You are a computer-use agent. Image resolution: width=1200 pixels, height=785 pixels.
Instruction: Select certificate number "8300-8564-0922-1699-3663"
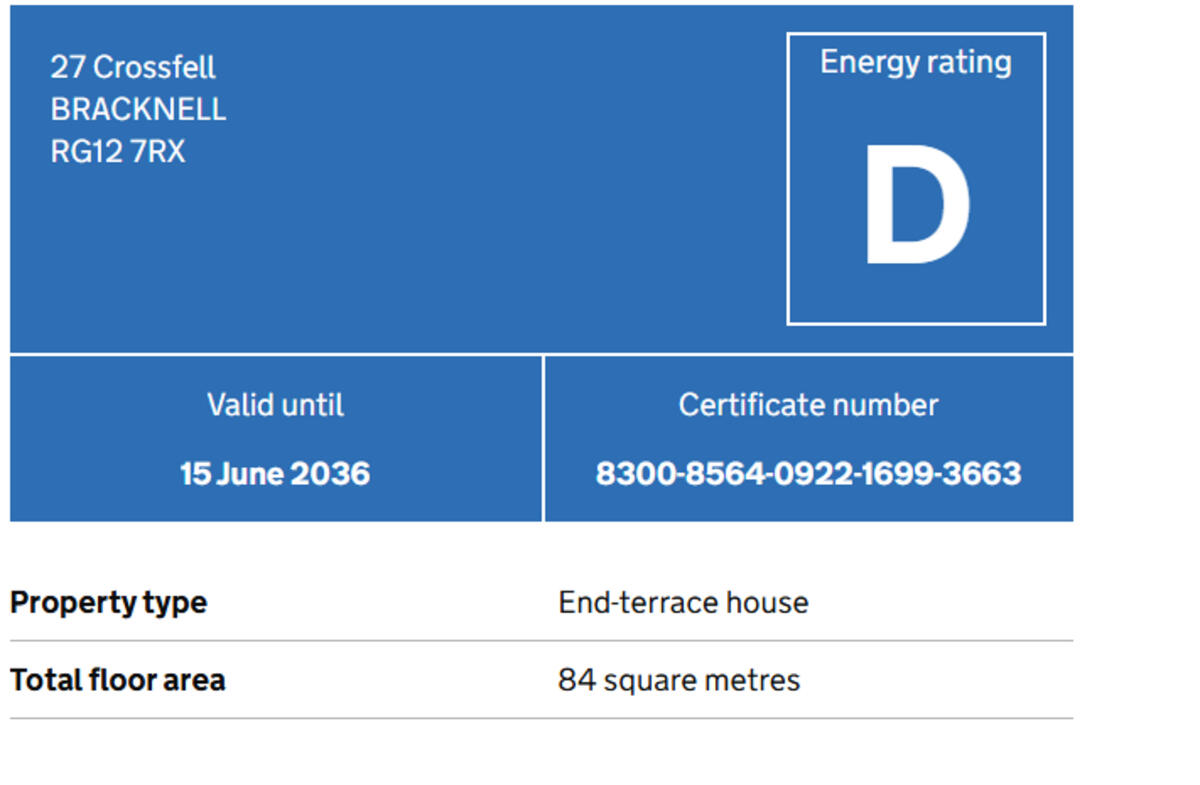coord(808,473)
